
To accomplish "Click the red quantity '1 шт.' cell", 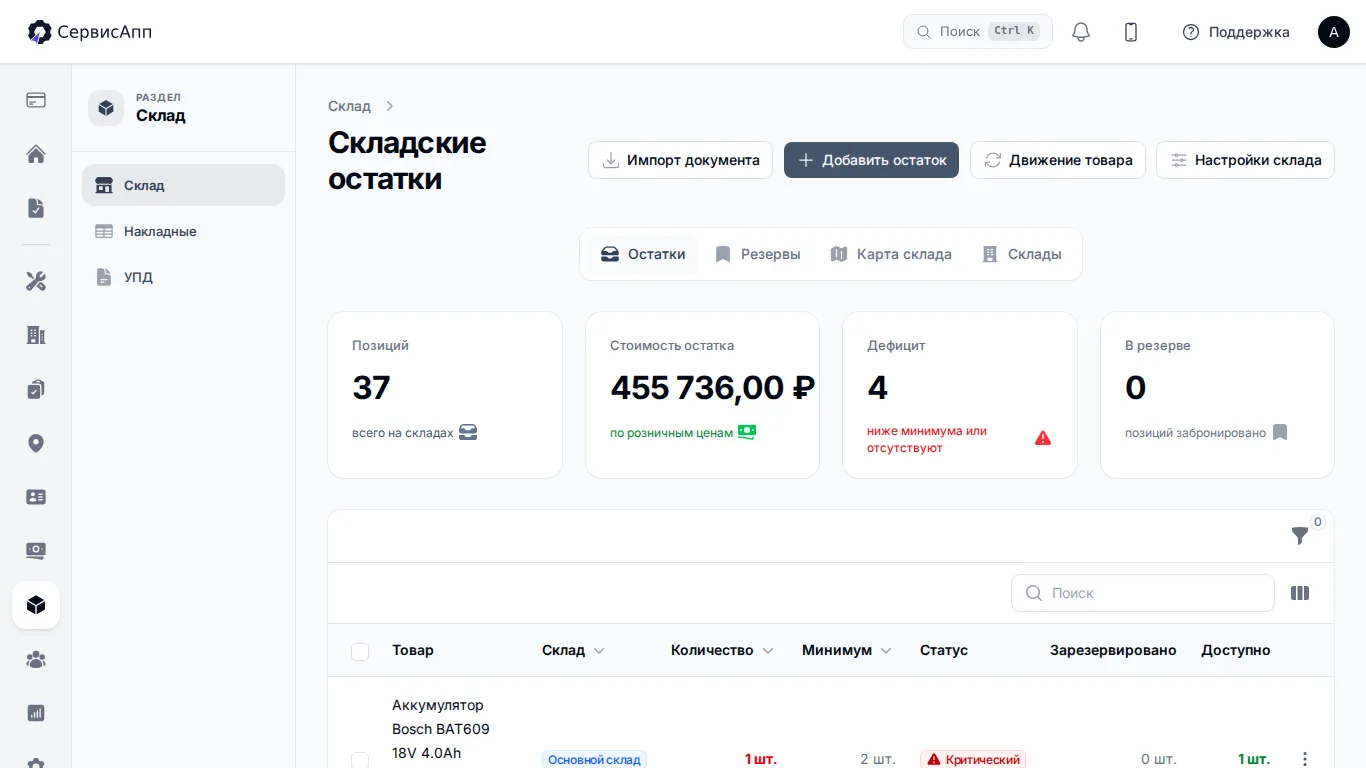I will [x=760, y=759].
